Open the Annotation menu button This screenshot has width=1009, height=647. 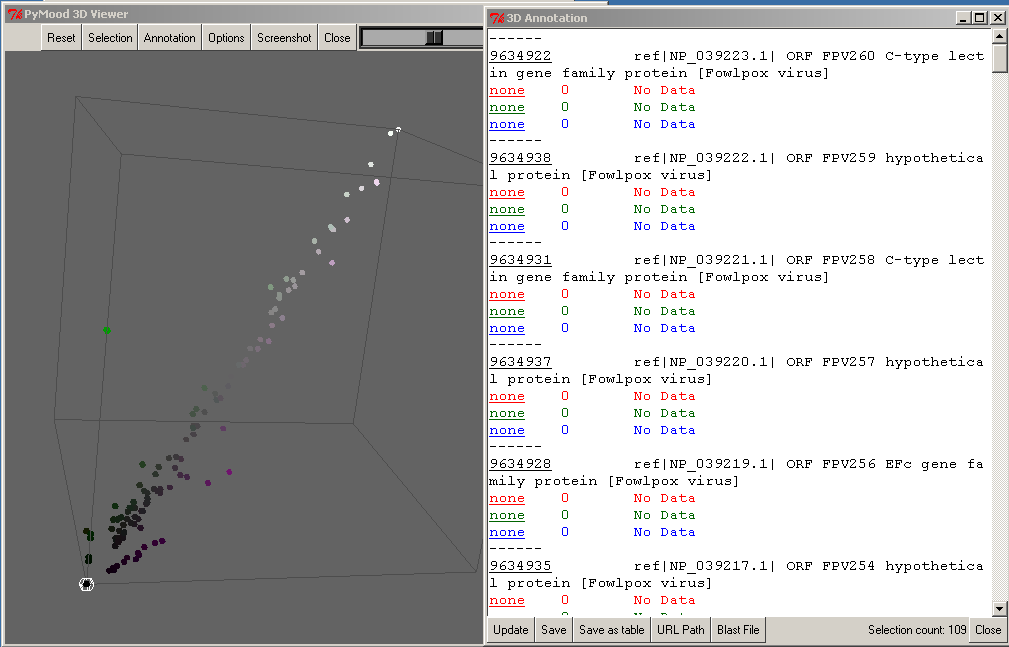pos(169,38)
